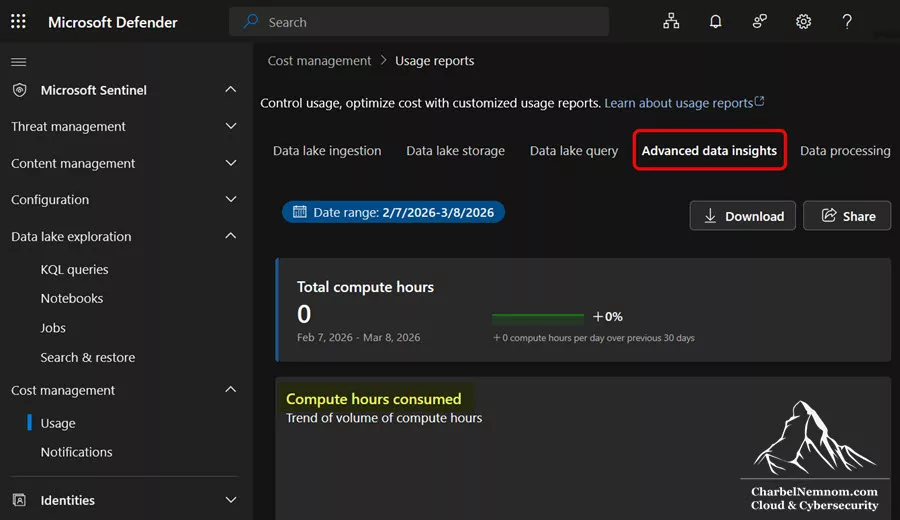Open Notebooks in sidebar
Image resolution: width=900 pixels, height=520 pixels.
point(72,298)
